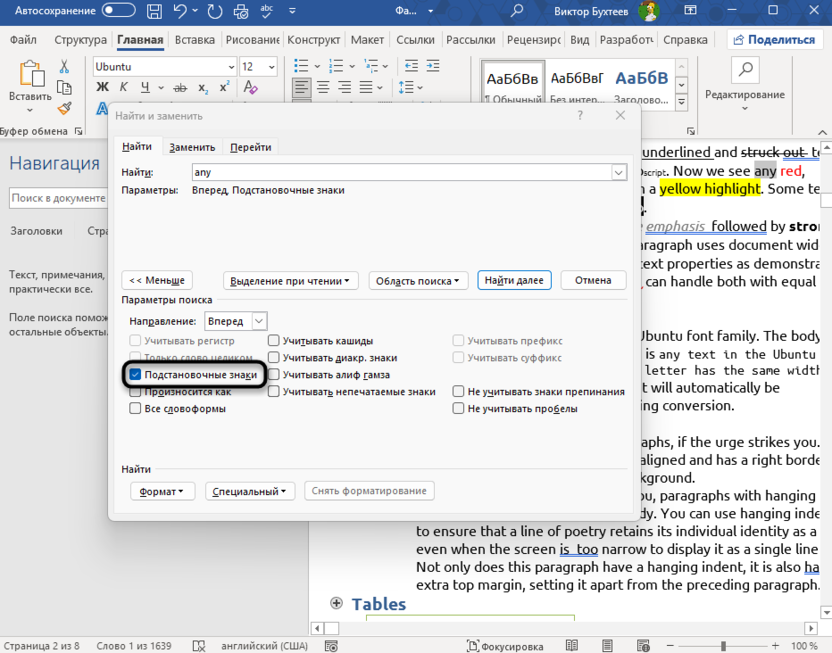
Task: Toggle the Автосохранение switch
Action: point(118,11)
